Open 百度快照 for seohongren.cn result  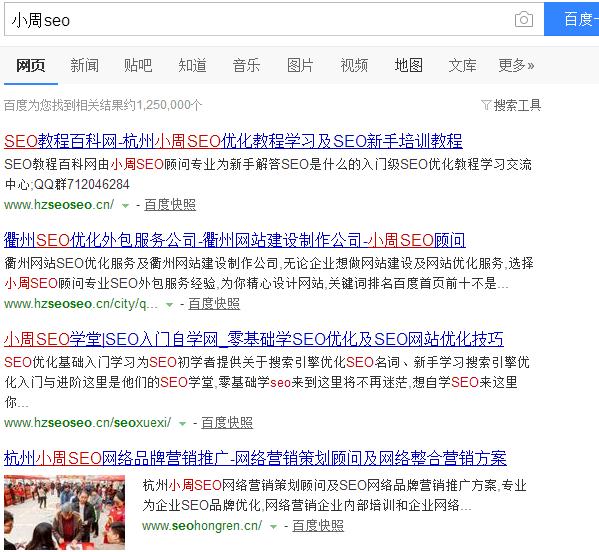pyautogui.click(x=318, y=526)
